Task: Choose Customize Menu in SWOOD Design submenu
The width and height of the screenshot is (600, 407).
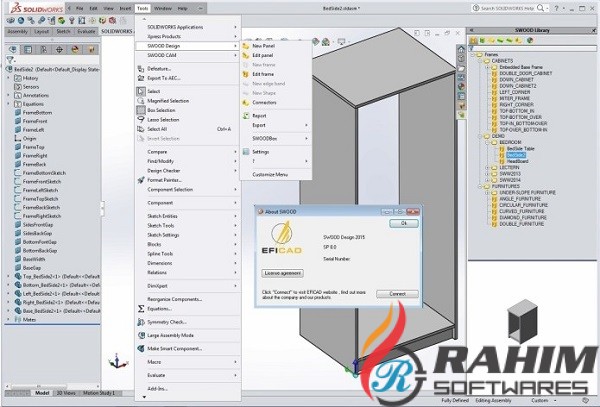Action: tap(270, 174)
